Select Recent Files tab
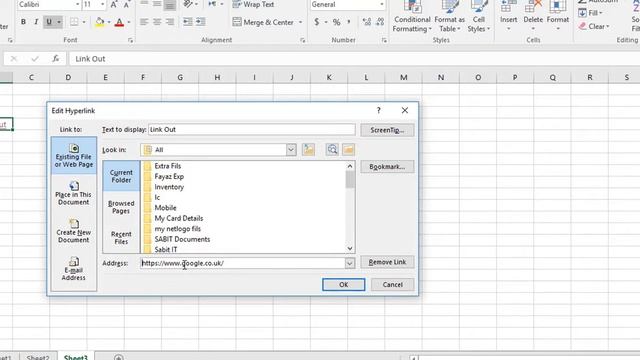640x360 pixels. [x=121, y=238]
